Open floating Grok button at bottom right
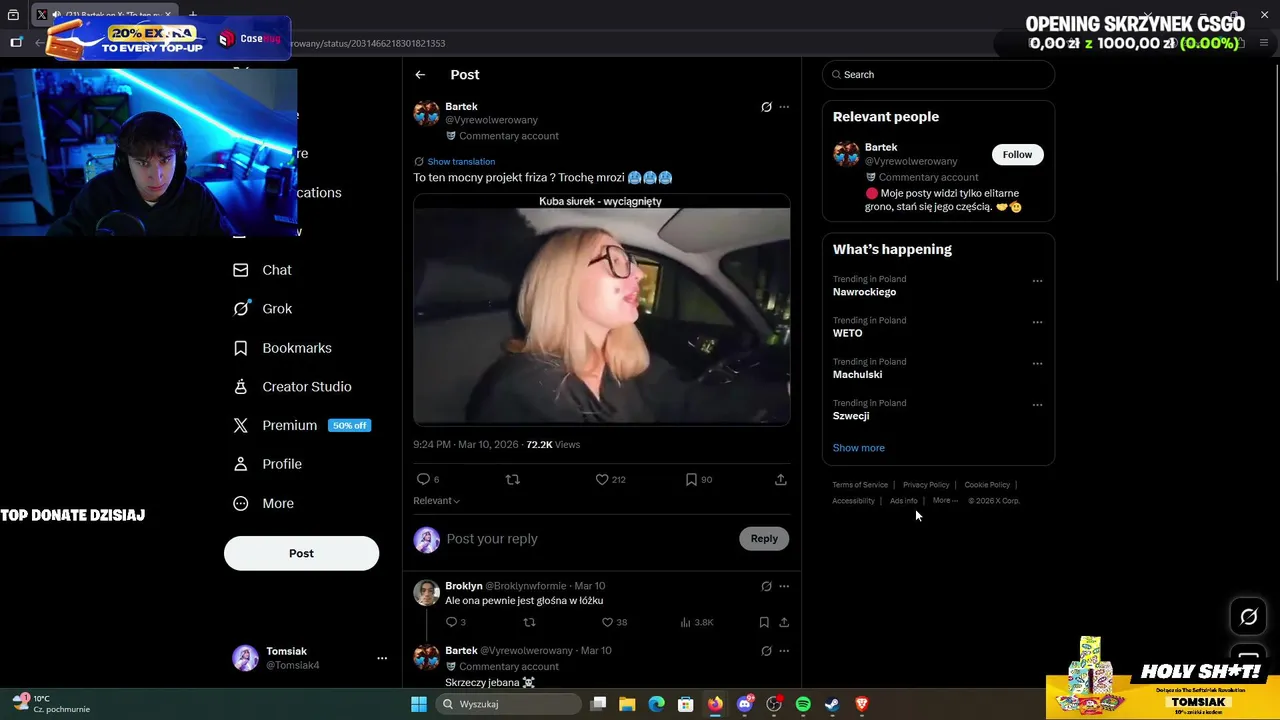This screenshot has width=1280, height=720. (x=1248, y=617)
